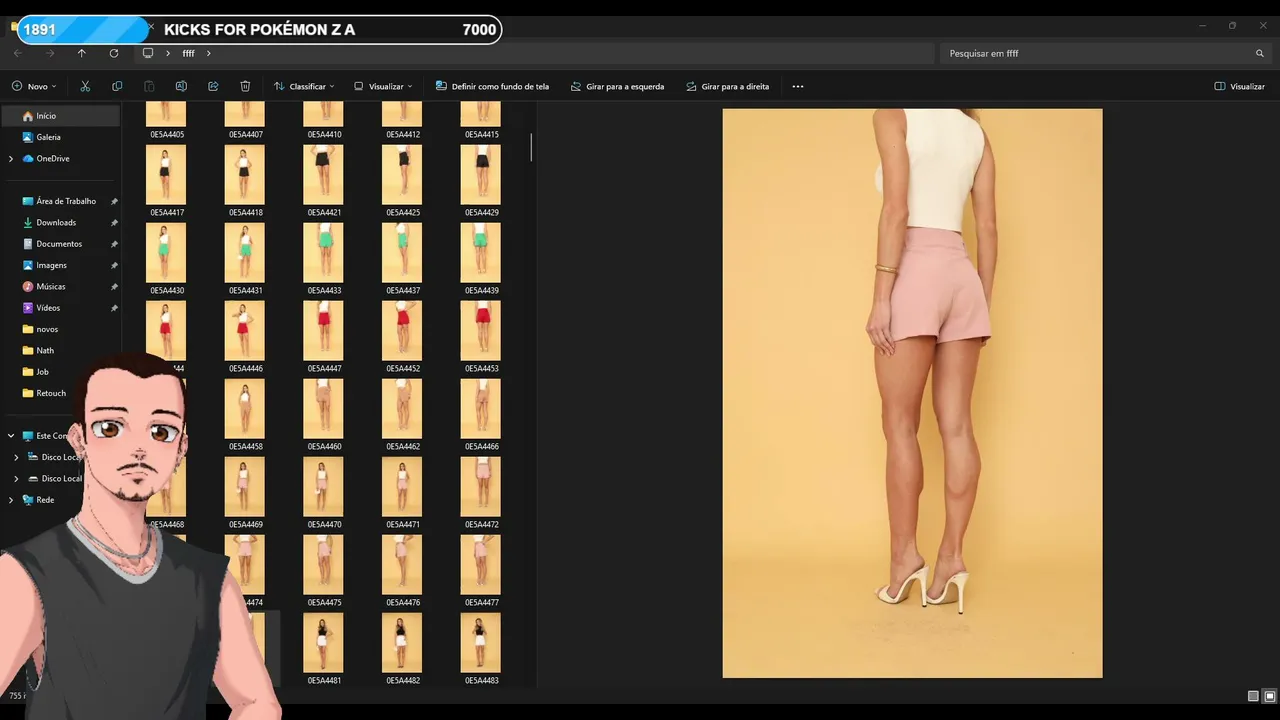Open the Documentos quick access folder
Image resolution: width=1280 pixels, height=720 pixels.
61,244
